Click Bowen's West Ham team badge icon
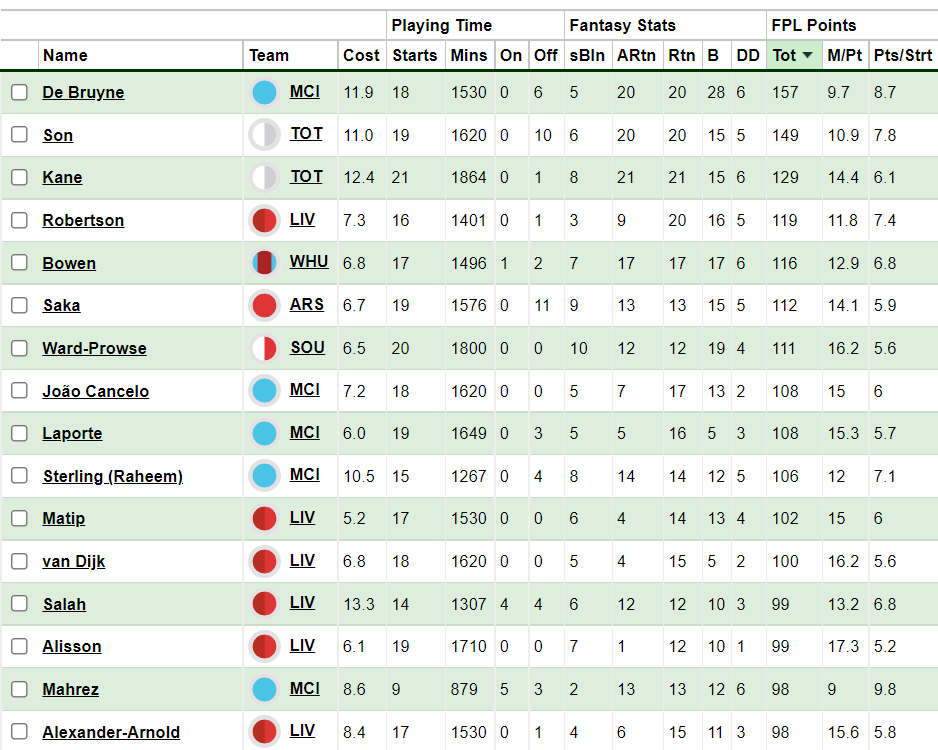 point(264,263)
